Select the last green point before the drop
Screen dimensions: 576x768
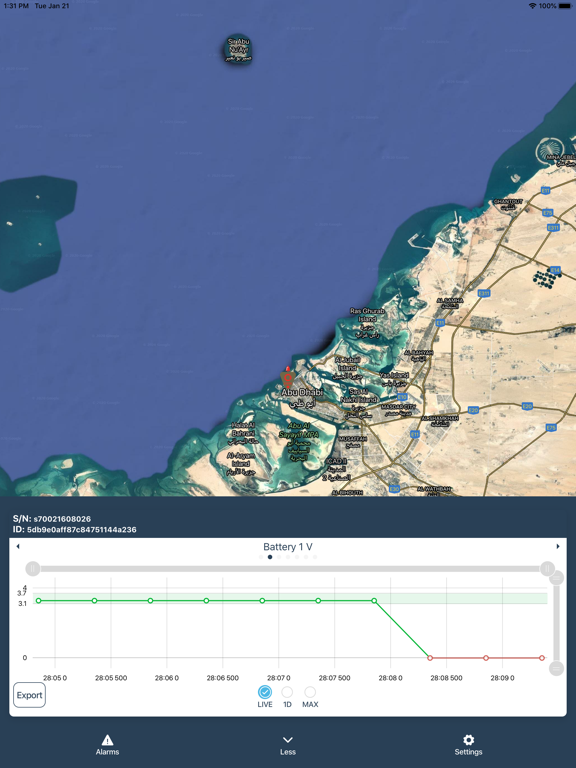pyautogui.click(x=374, y=600)
